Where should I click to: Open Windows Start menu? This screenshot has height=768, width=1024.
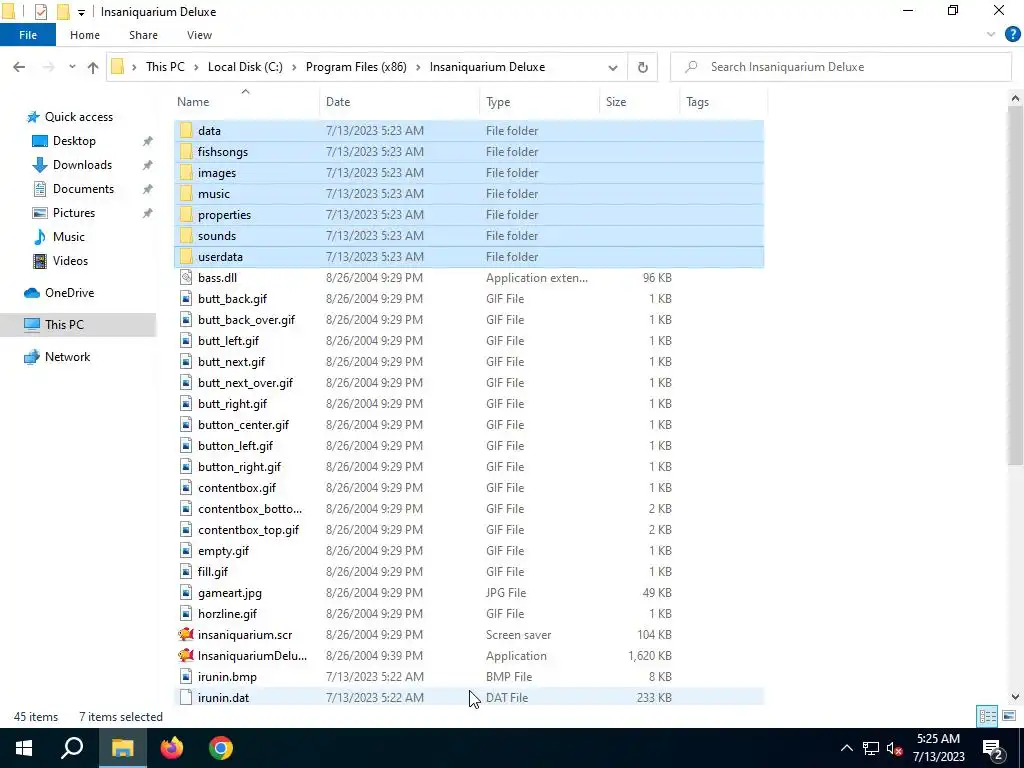[24, 748]
